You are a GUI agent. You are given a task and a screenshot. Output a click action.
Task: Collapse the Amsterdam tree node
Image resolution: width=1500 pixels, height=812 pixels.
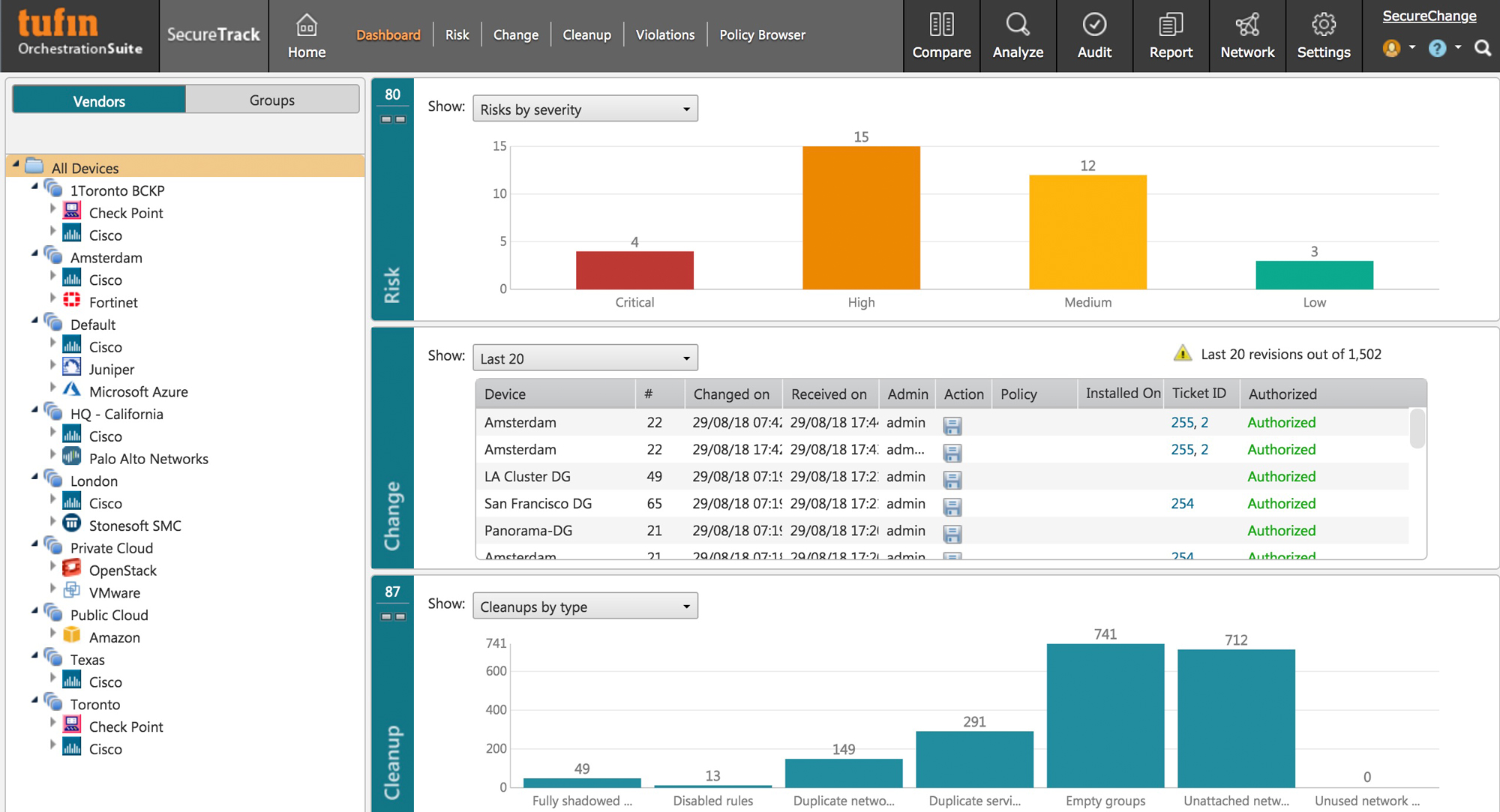pyautogui.click(x=34, y=253)
